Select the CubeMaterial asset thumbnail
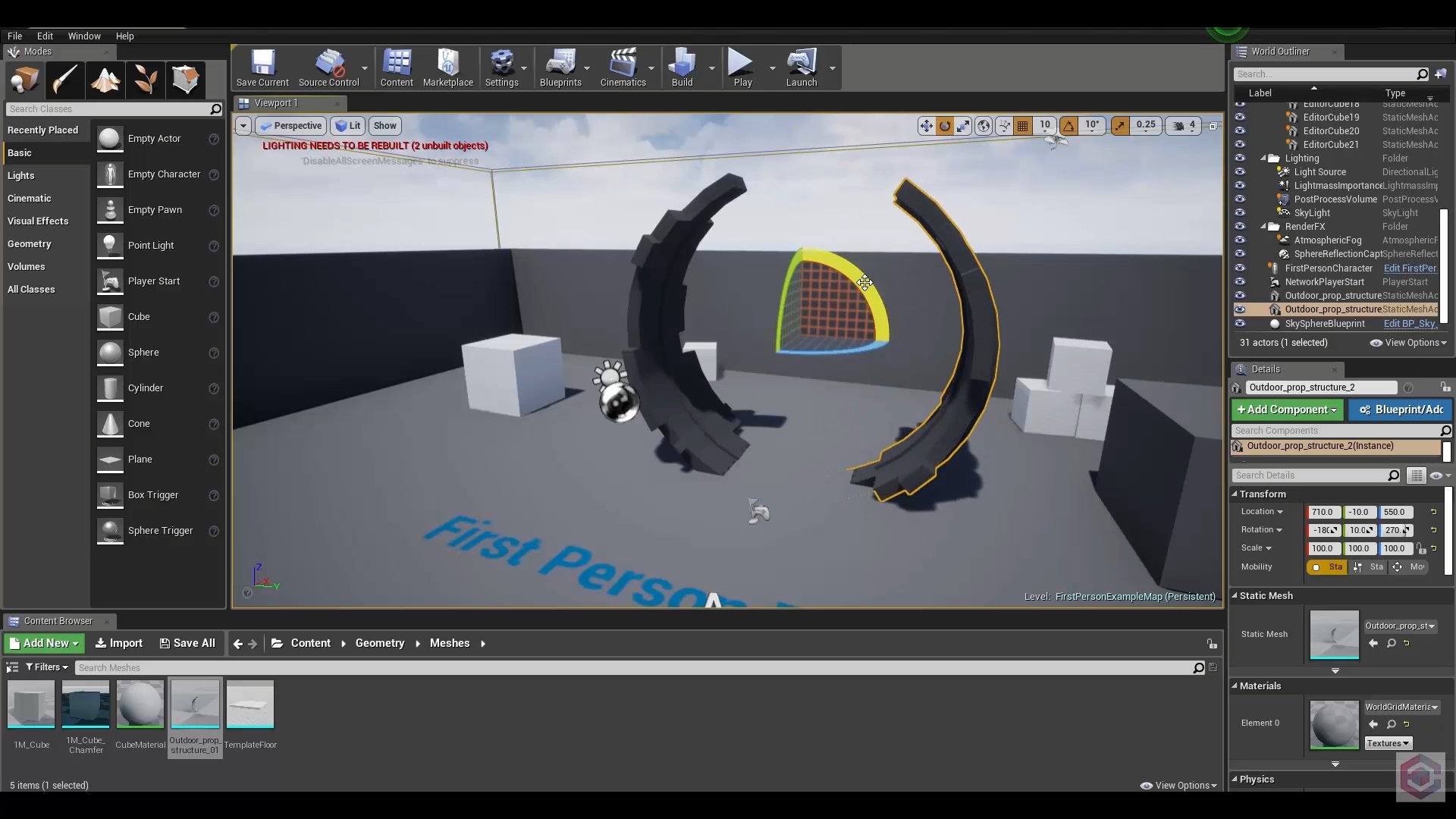 click(x=140, y=704)
